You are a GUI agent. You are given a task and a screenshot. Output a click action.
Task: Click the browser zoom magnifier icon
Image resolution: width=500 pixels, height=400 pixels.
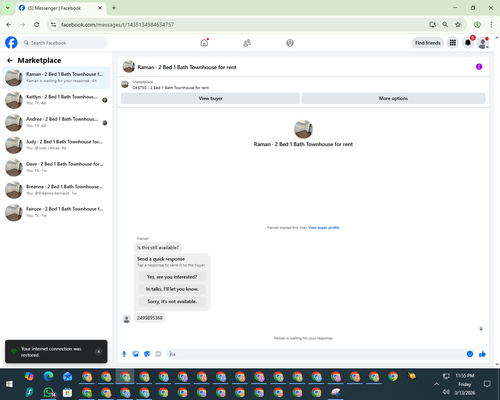click(445, 24)
